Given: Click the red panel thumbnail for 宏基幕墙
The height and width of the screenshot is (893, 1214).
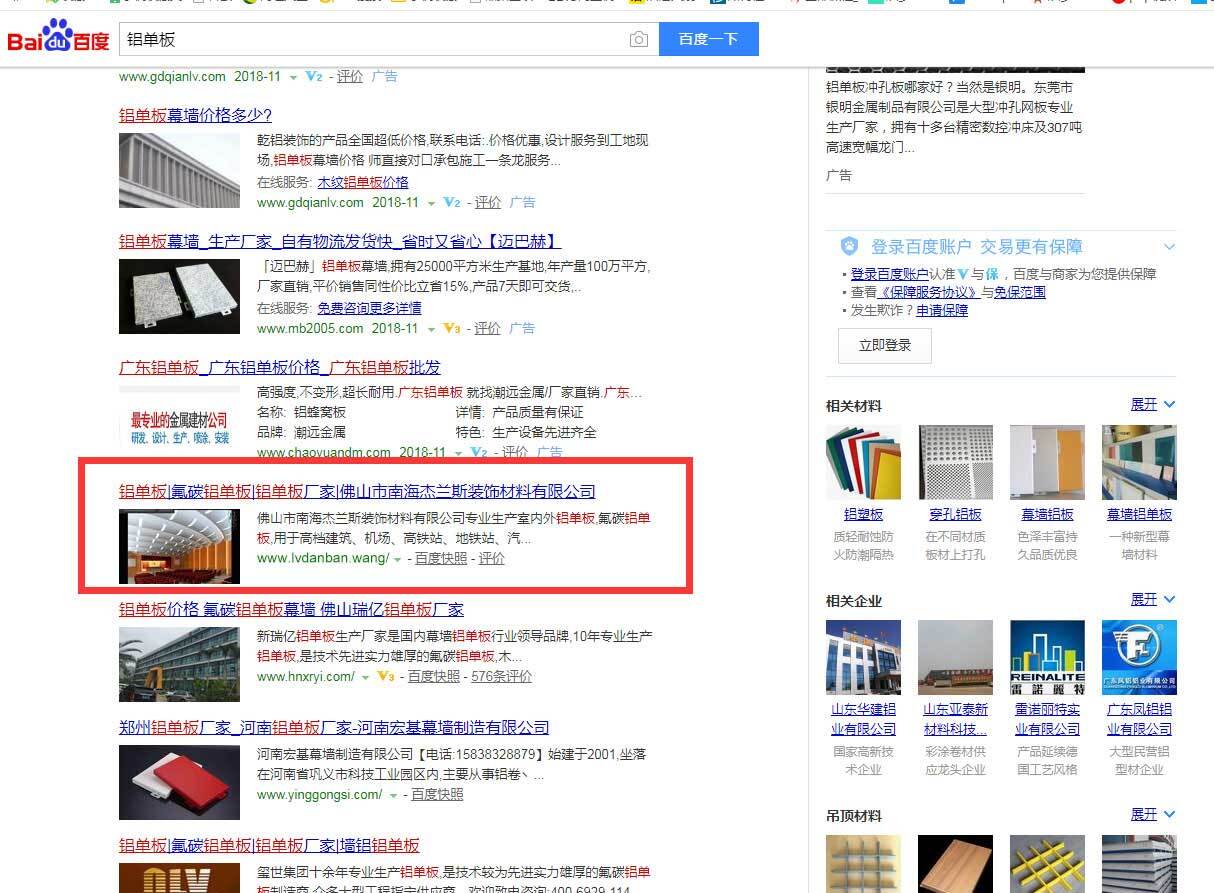Looking at the screenshot, I should [179, 783].
